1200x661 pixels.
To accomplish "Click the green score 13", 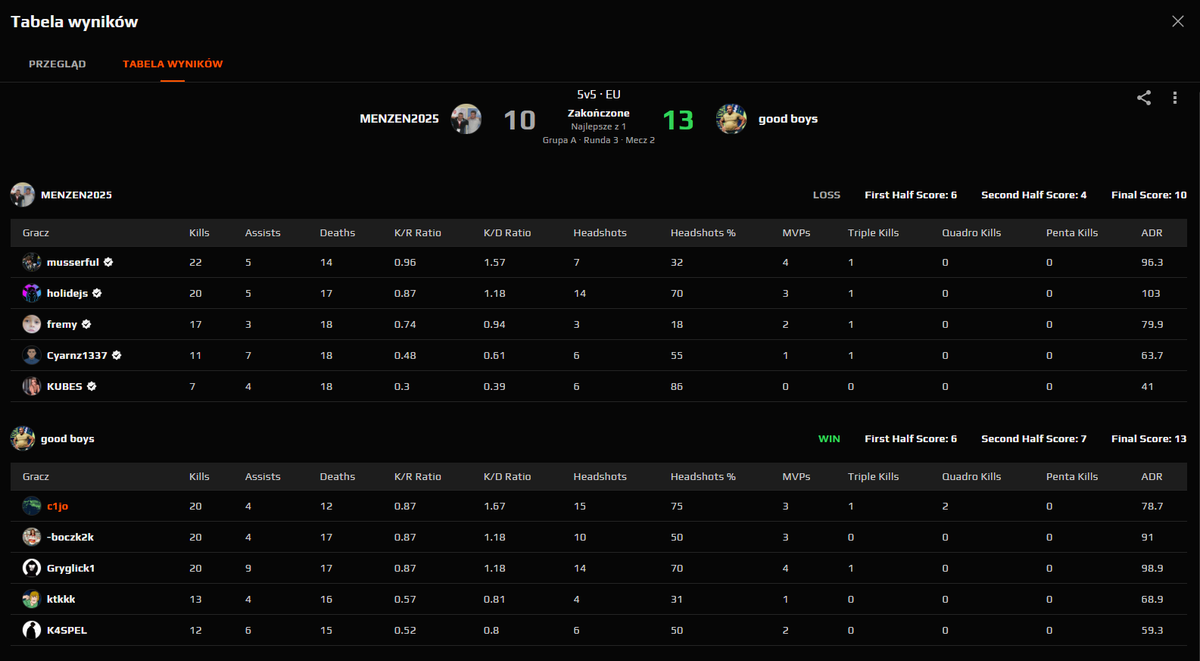I will 678,120.
